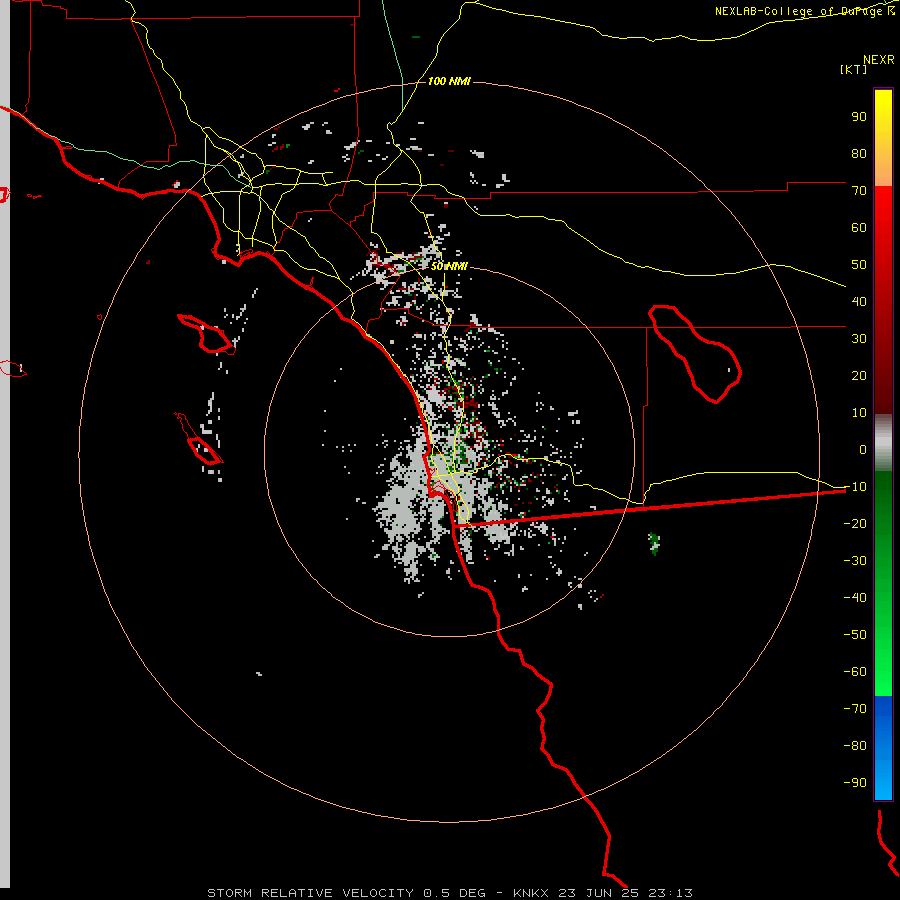The image size is (900, 900).
Task: Click the positive 90 knot scale label
Action: (859, 117)
